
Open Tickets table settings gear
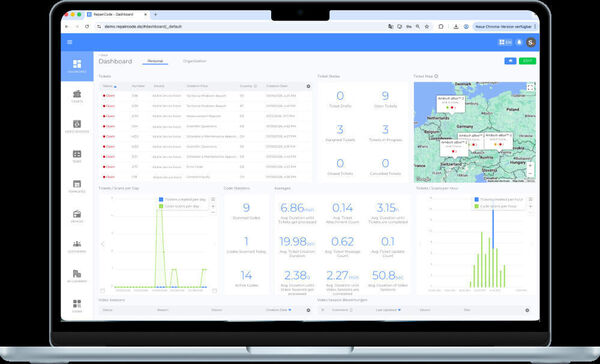tap(308, 86)
